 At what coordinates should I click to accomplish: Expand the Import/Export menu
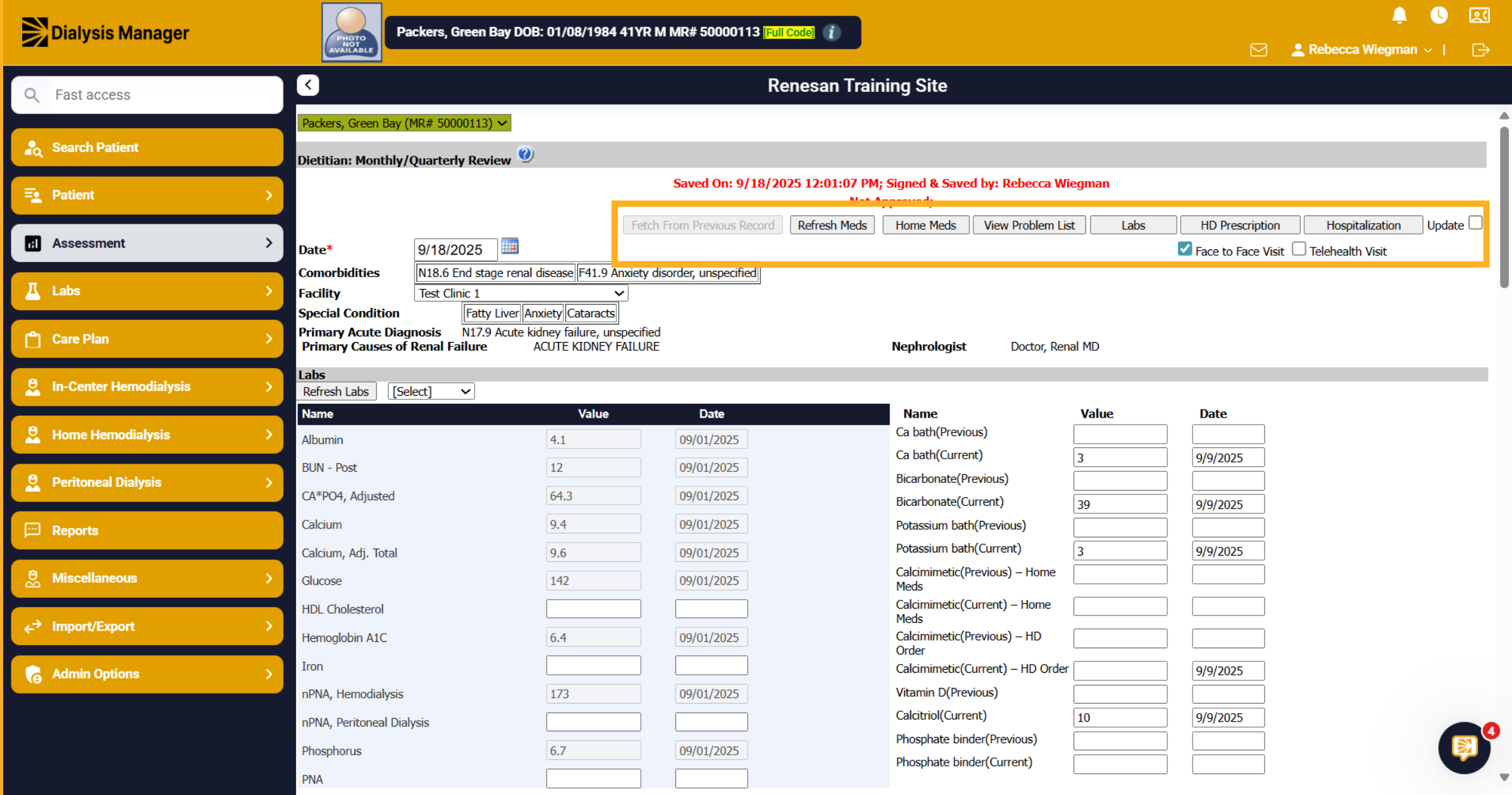(147, 626)
